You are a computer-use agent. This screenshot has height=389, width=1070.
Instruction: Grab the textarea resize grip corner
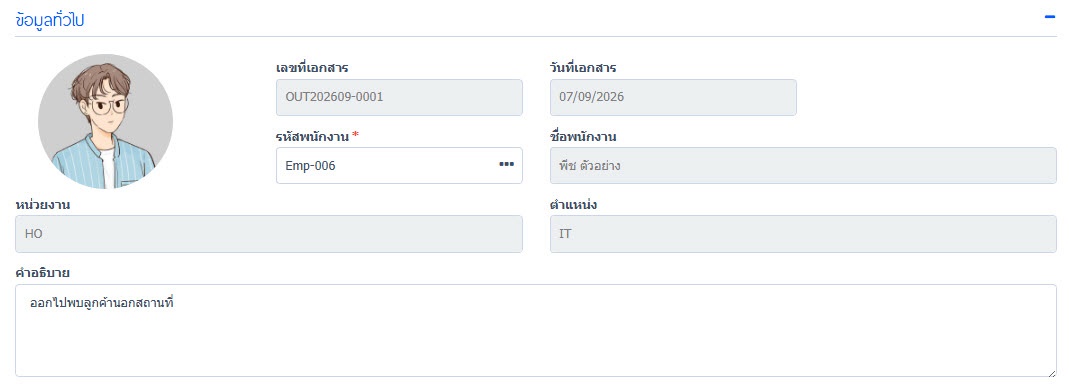1052,372
